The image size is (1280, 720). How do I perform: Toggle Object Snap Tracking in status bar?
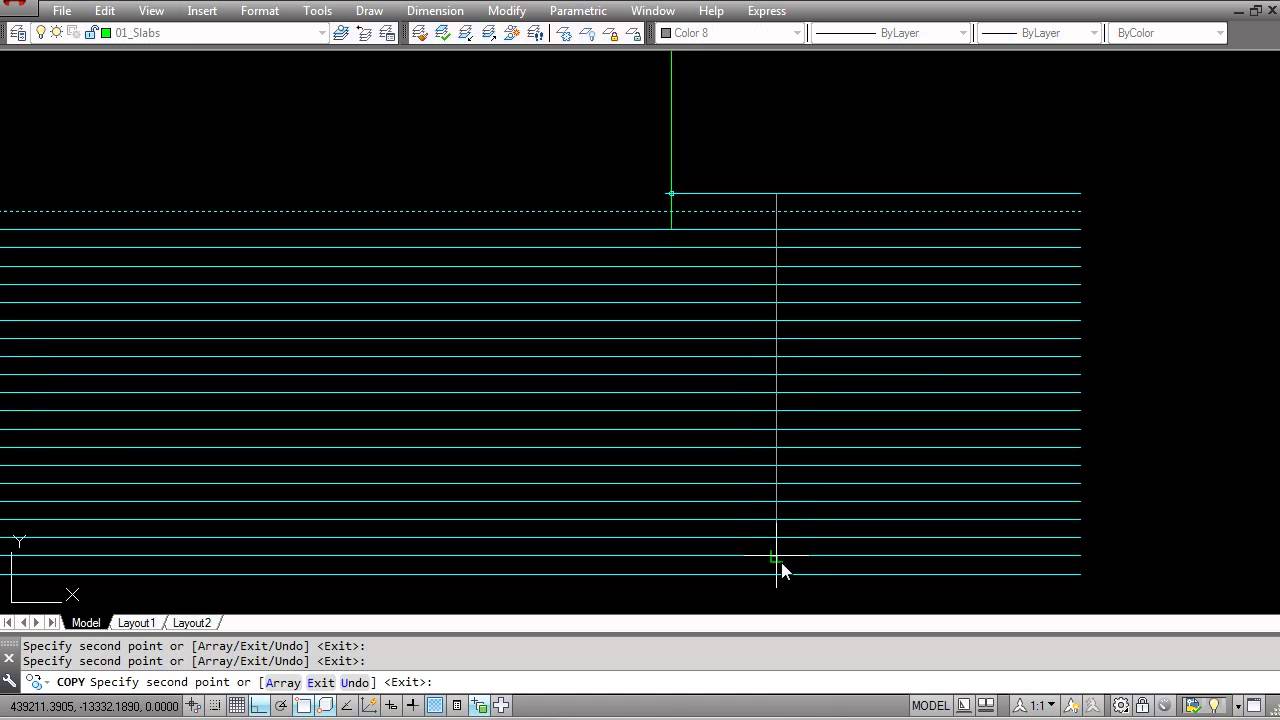tap(347, 706)
